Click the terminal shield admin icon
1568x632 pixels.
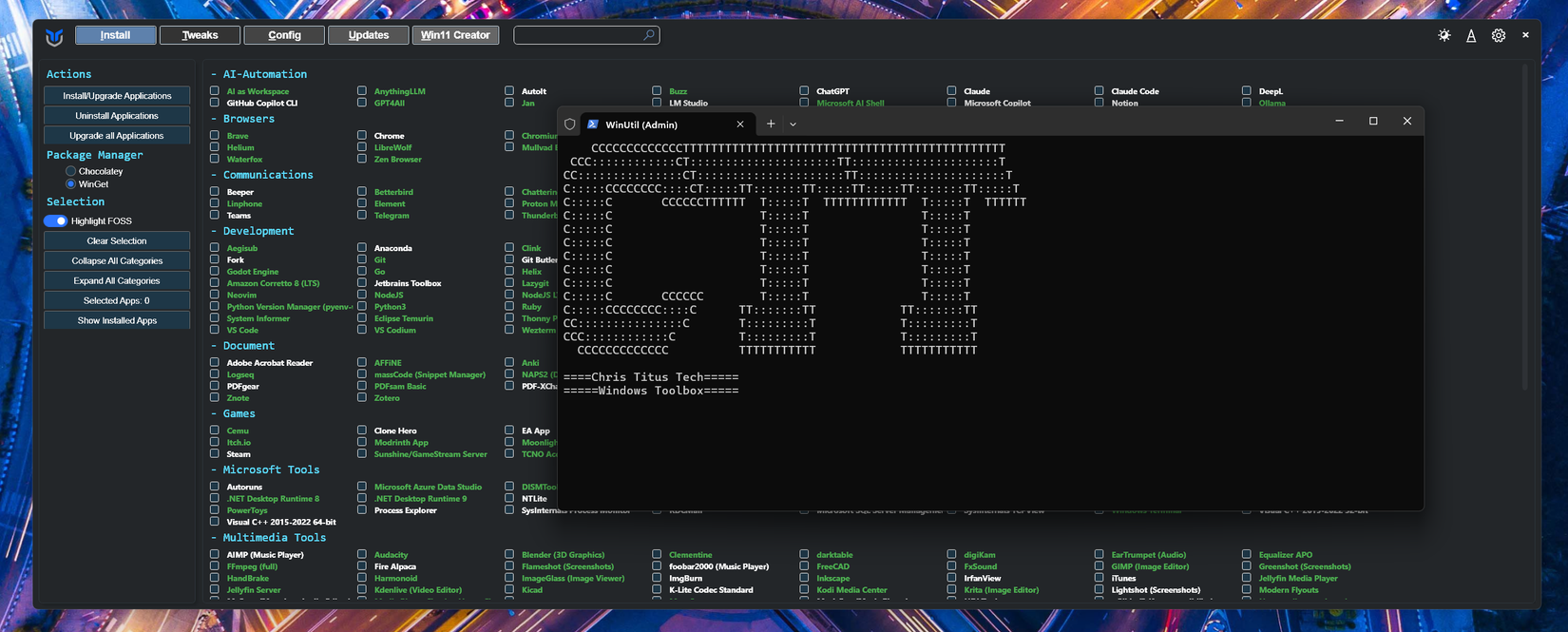pos(570,124)
